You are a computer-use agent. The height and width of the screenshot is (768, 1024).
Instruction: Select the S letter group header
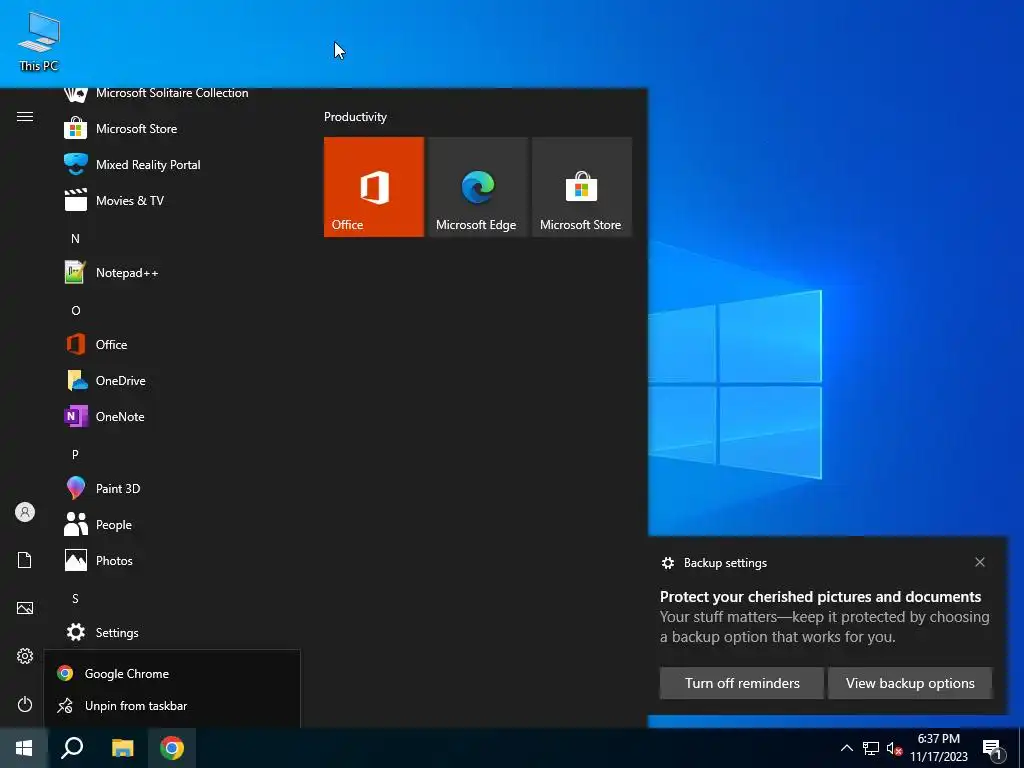[75, 599]
